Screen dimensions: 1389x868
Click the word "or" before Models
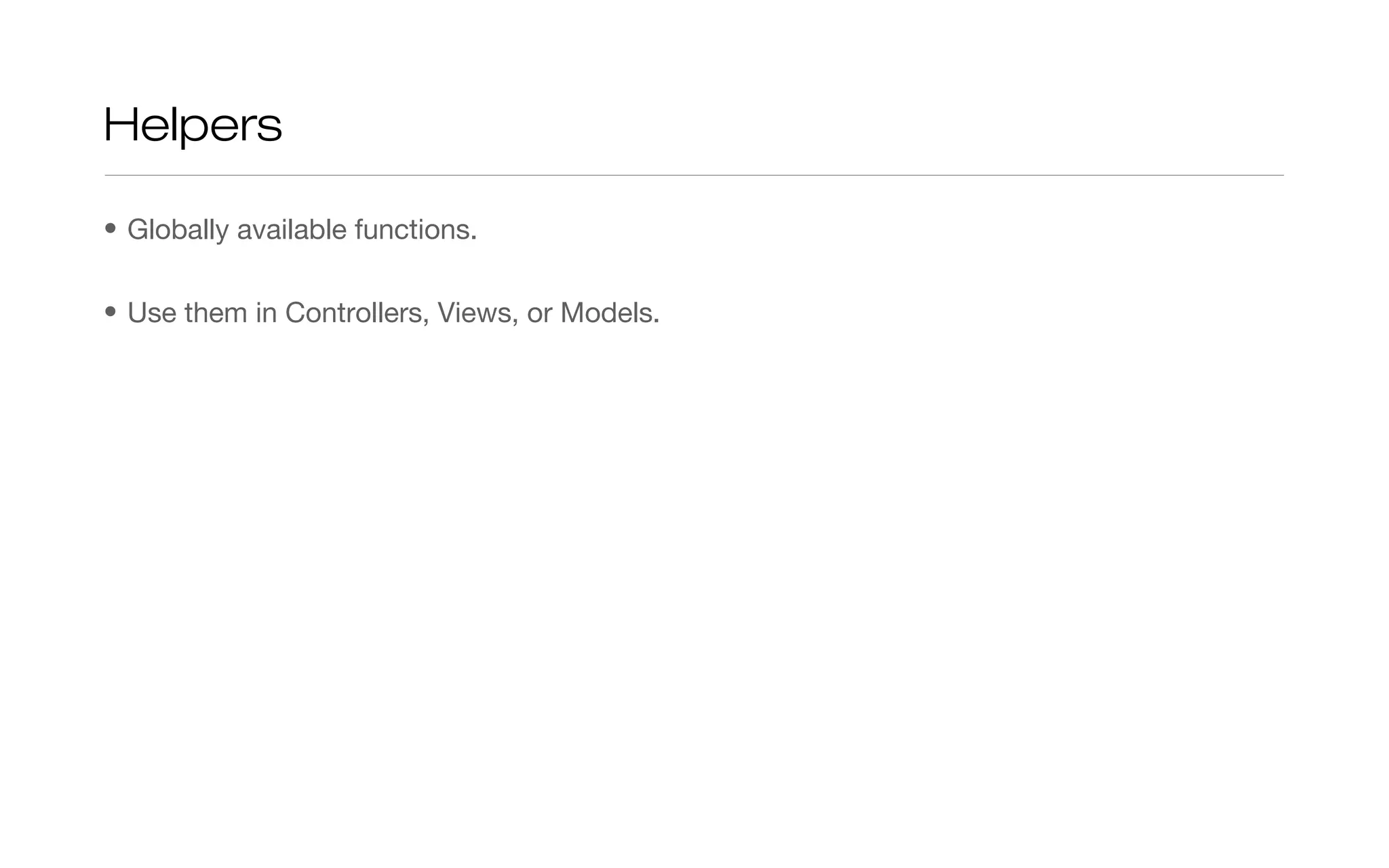pos(540,314)
